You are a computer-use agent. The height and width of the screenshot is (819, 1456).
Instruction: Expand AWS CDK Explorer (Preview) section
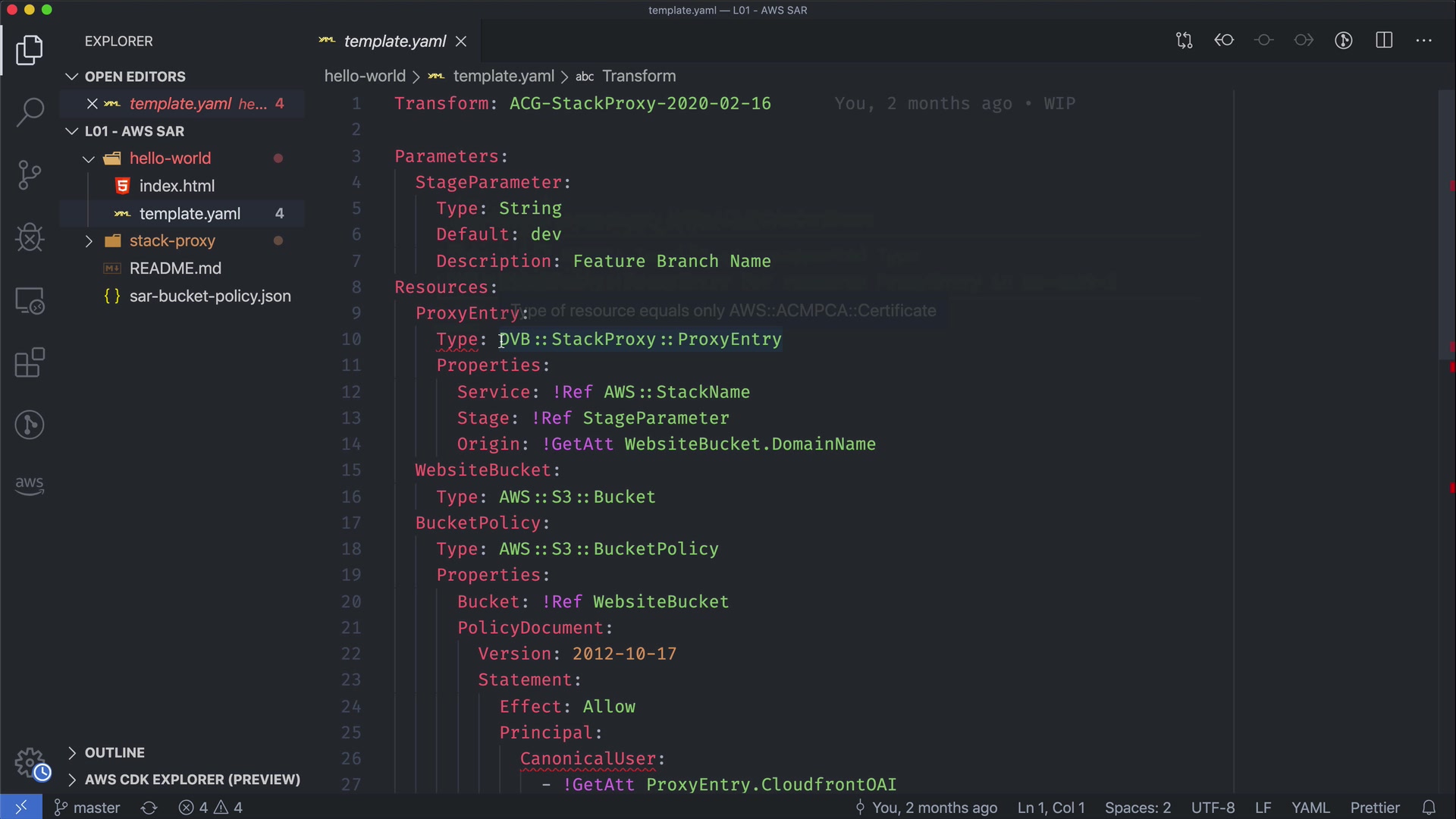(191, 780)
